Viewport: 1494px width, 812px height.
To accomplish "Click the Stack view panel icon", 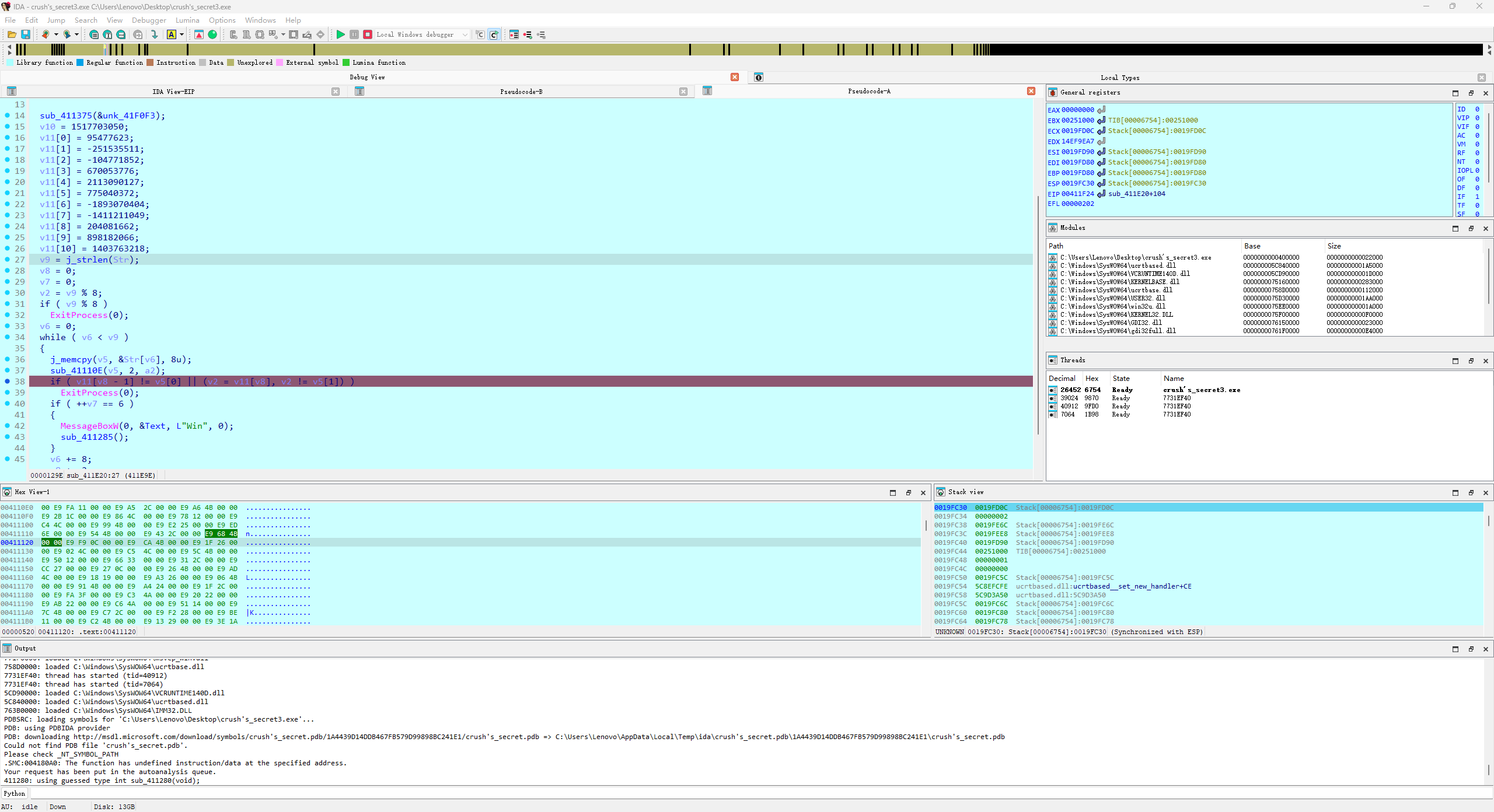I will click(x=941, y=492).
